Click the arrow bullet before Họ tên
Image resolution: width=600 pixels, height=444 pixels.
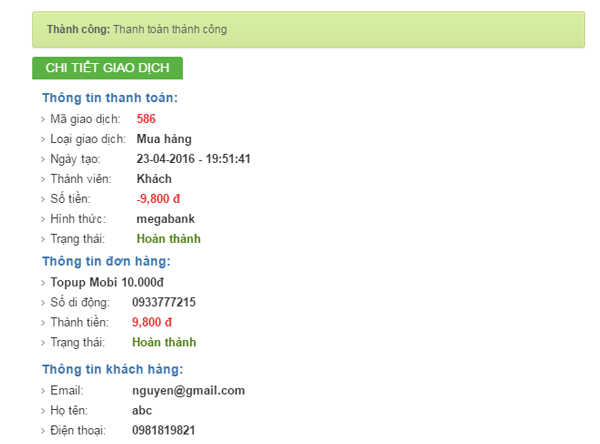pos(43,411)
